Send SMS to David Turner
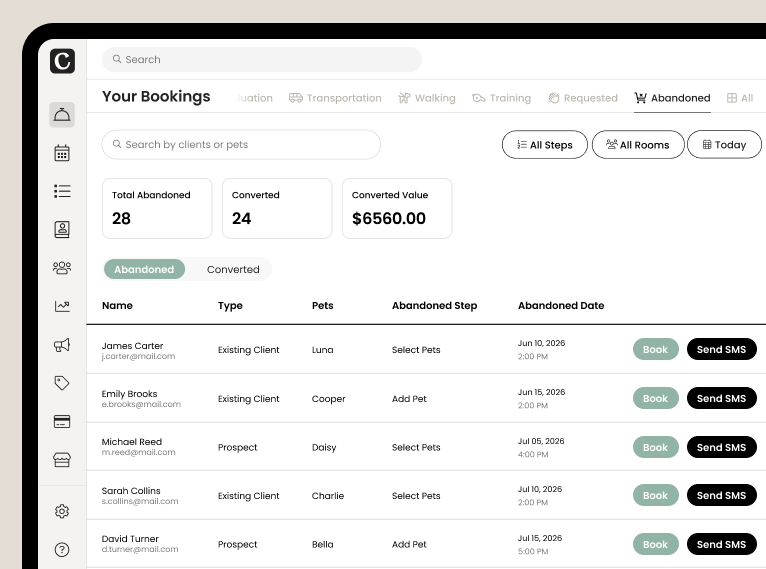 point(722,544)
